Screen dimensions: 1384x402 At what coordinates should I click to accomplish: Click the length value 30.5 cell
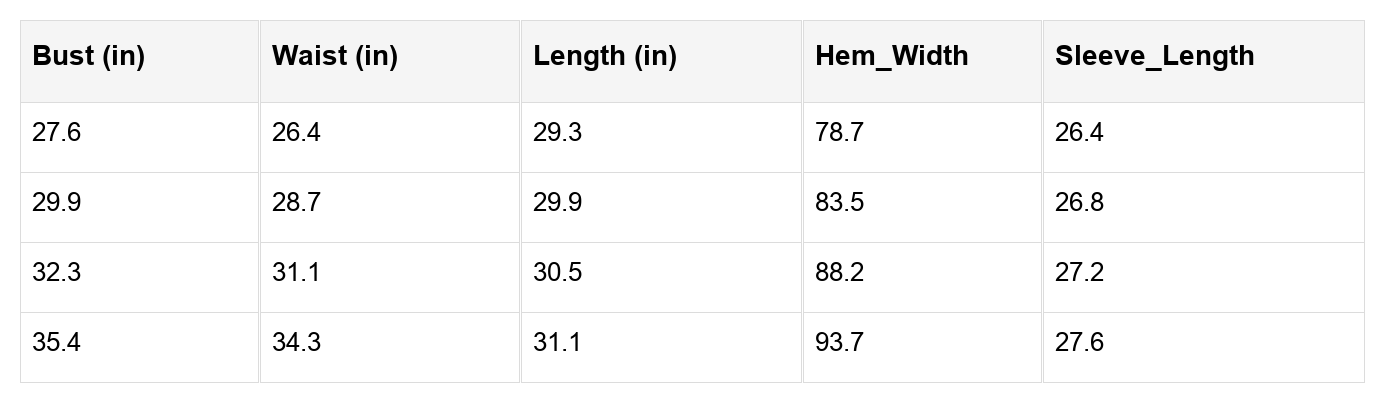click(558, 273)
